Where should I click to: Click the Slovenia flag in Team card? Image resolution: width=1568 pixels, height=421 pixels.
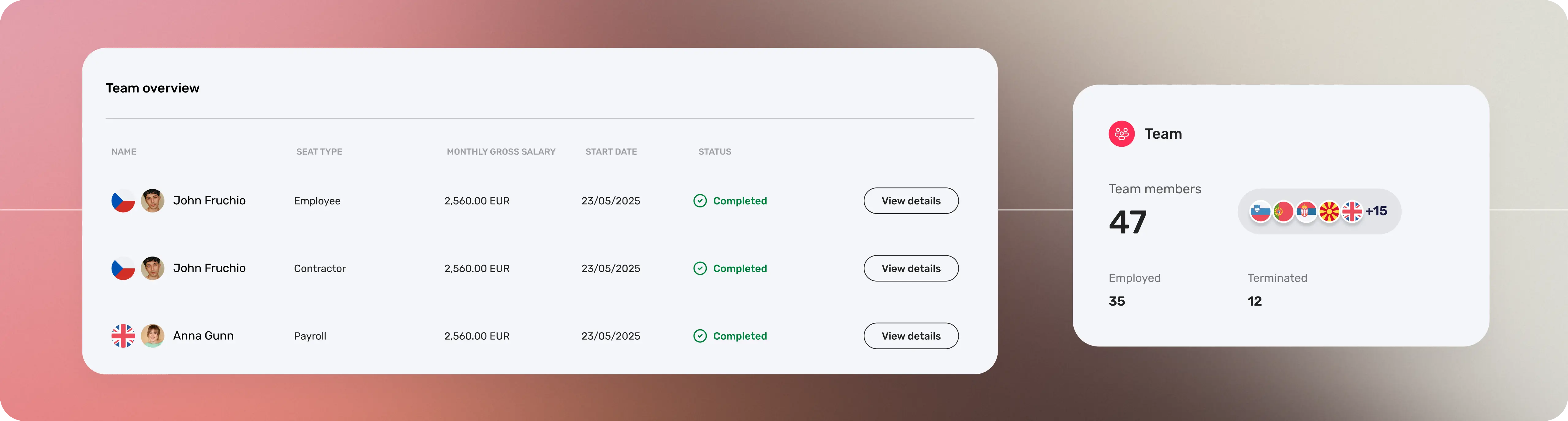1260,211
